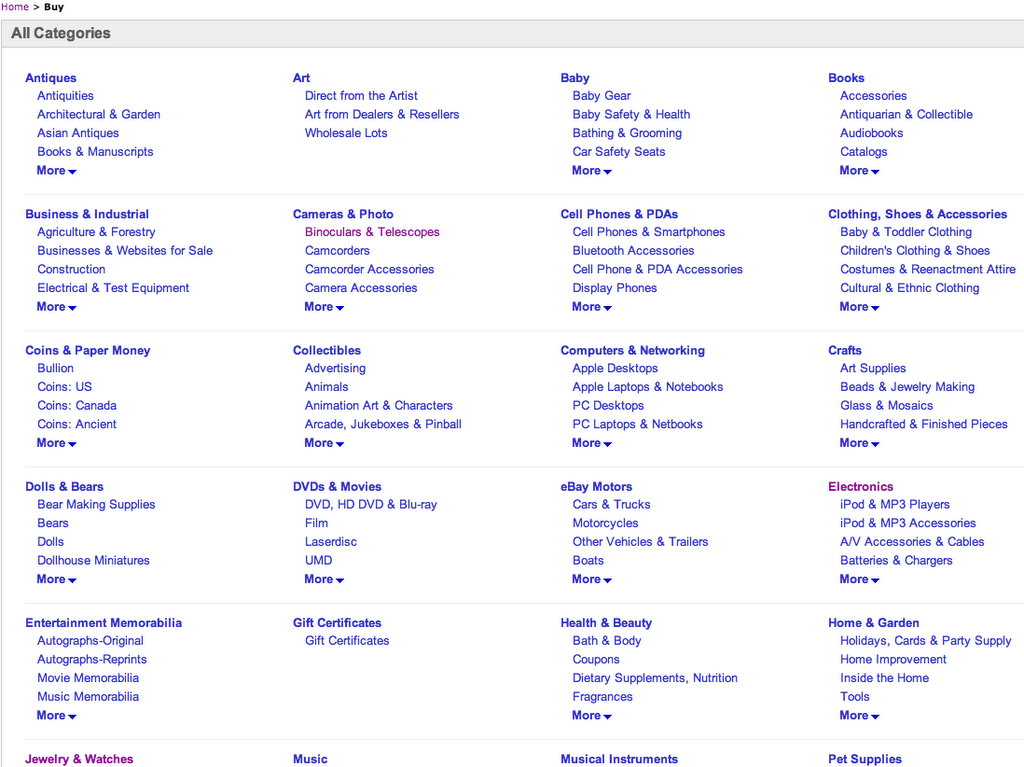This screenshot has height=767, width=1024.
Task: Open More list under Coins & Paper Money
Action: coord(56,443)
